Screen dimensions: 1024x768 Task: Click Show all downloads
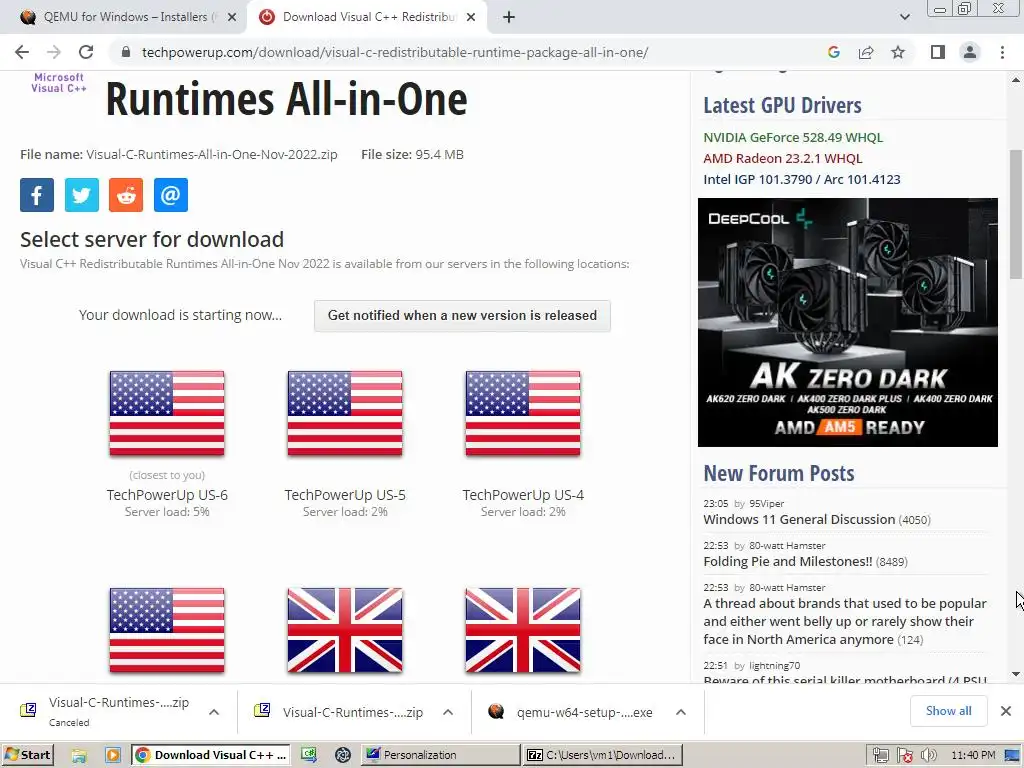[948, 711]
